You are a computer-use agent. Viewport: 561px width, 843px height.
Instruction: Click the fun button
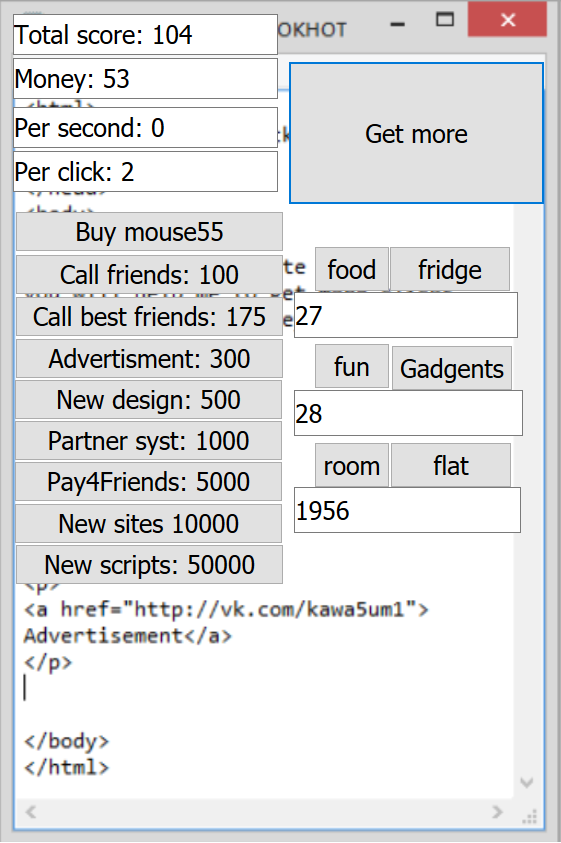click(x=352, y=367)
